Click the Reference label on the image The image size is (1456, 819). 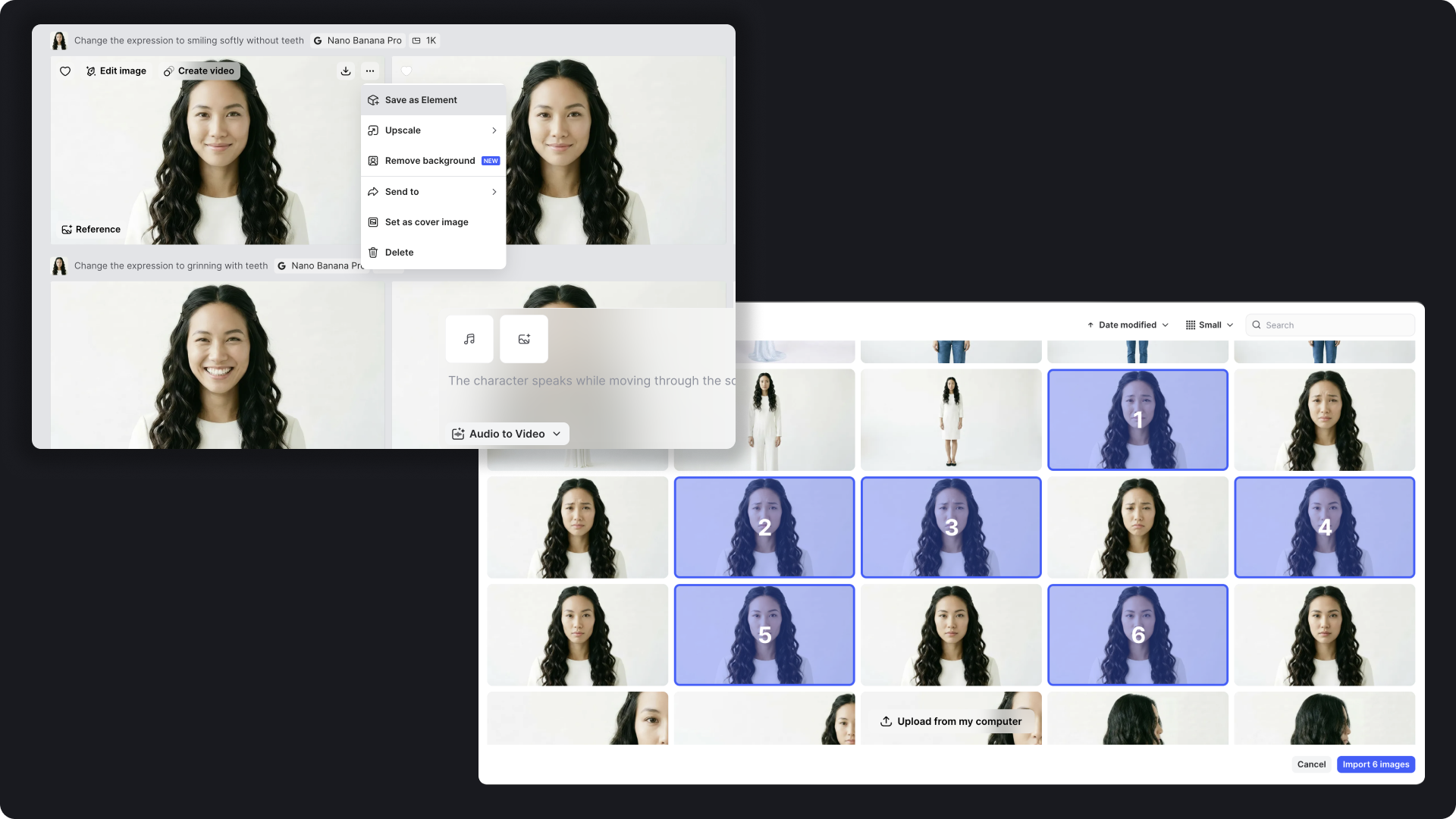pyautogui.click(x=91, y=230)
